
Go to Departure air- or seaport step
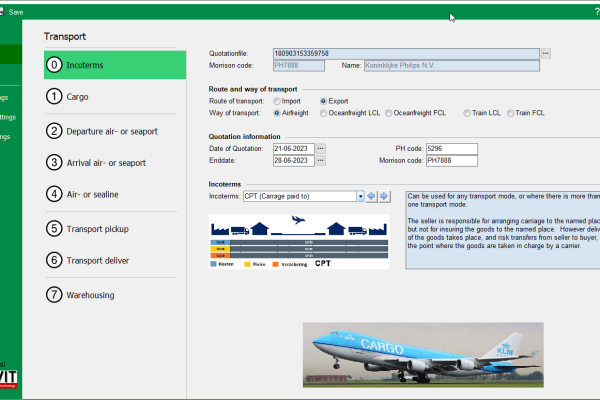[111, 131]
